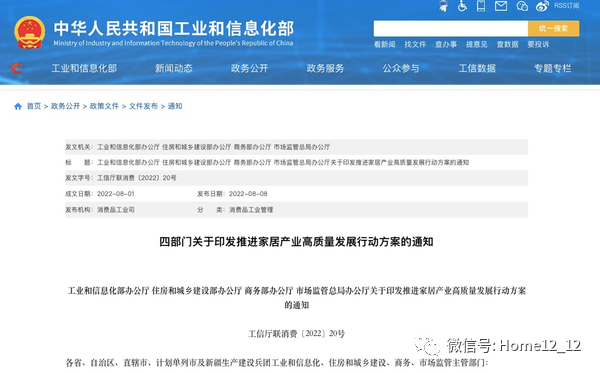Click the salutation line starting 各省、自治区

[x=277, y=363]
